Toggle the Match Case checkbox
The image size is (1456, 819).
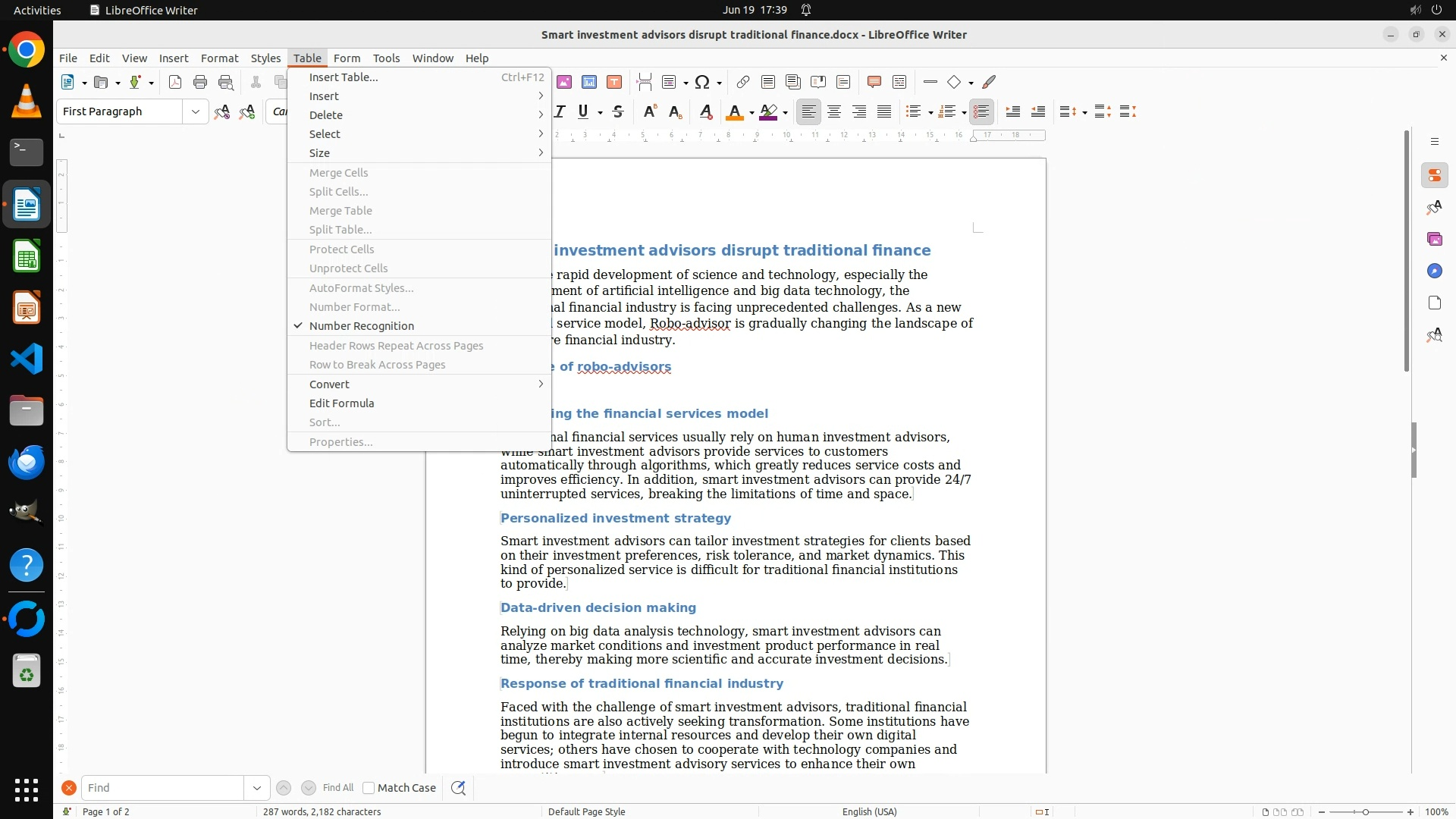(369, 788)
